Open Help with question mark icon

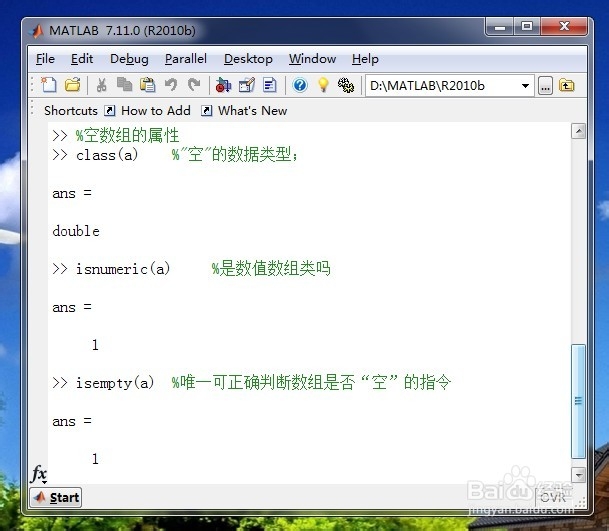(300, 85)
